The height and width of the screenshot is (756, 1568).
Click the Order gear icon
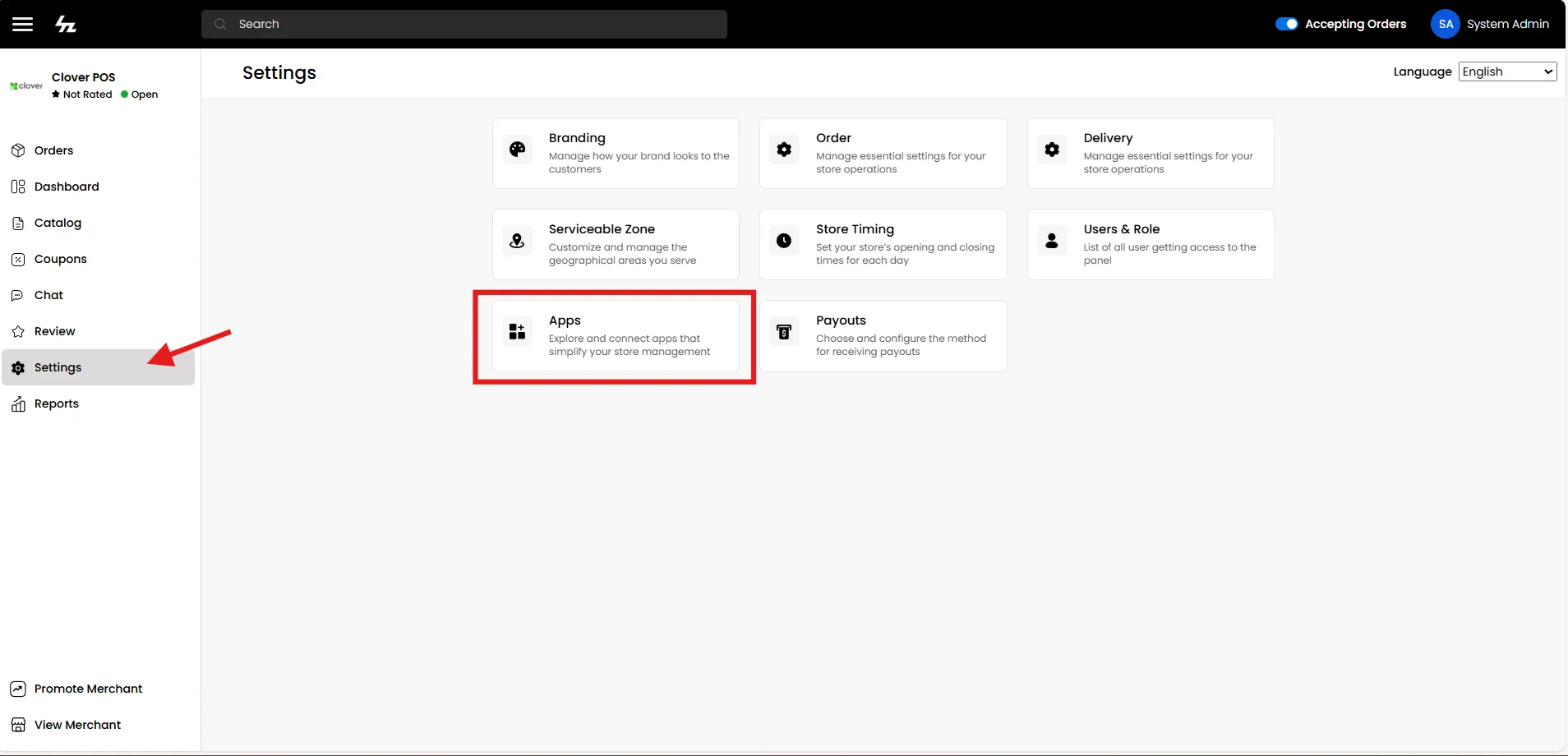coord(784,150)
